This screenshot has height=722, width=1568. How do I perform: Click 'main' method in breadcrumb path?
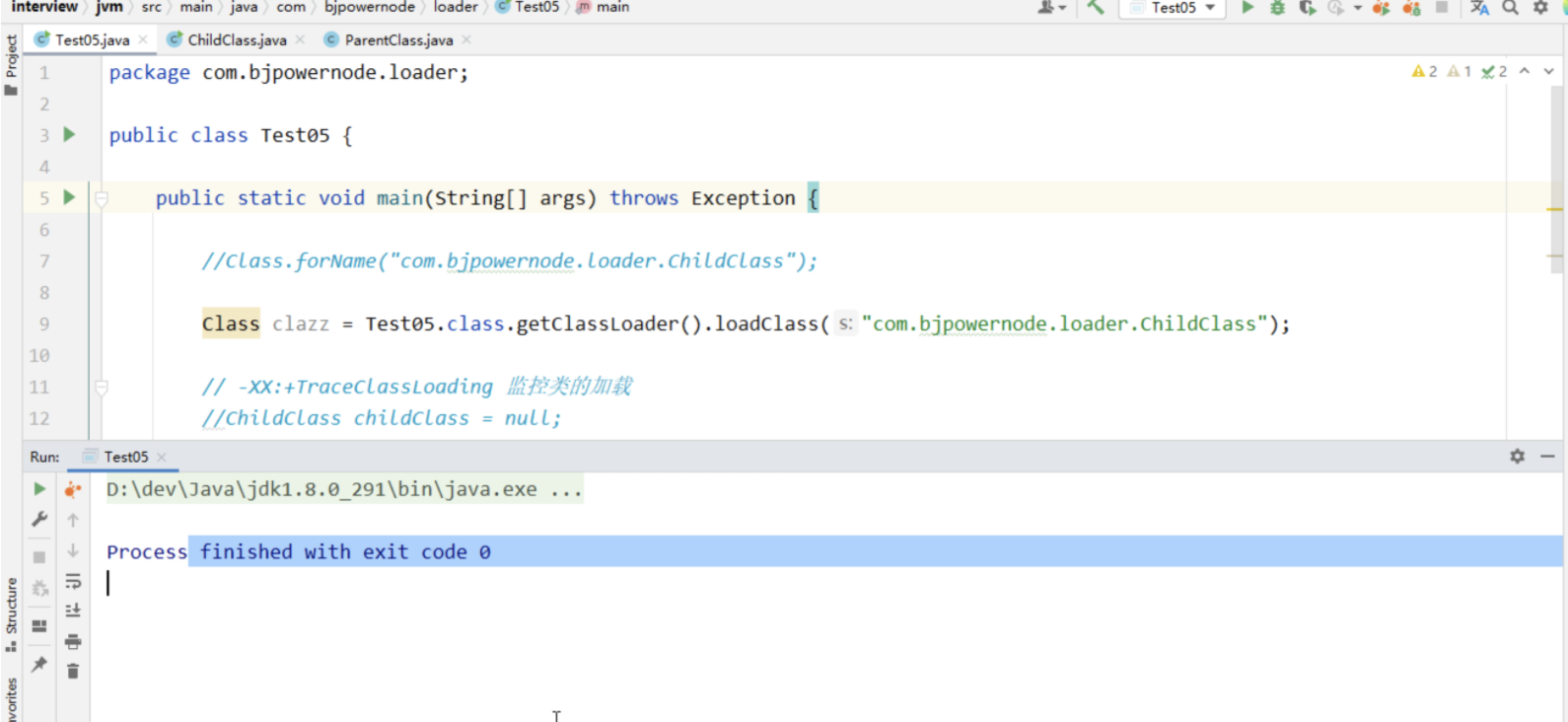pyautogui.click(x=604, y=7)
